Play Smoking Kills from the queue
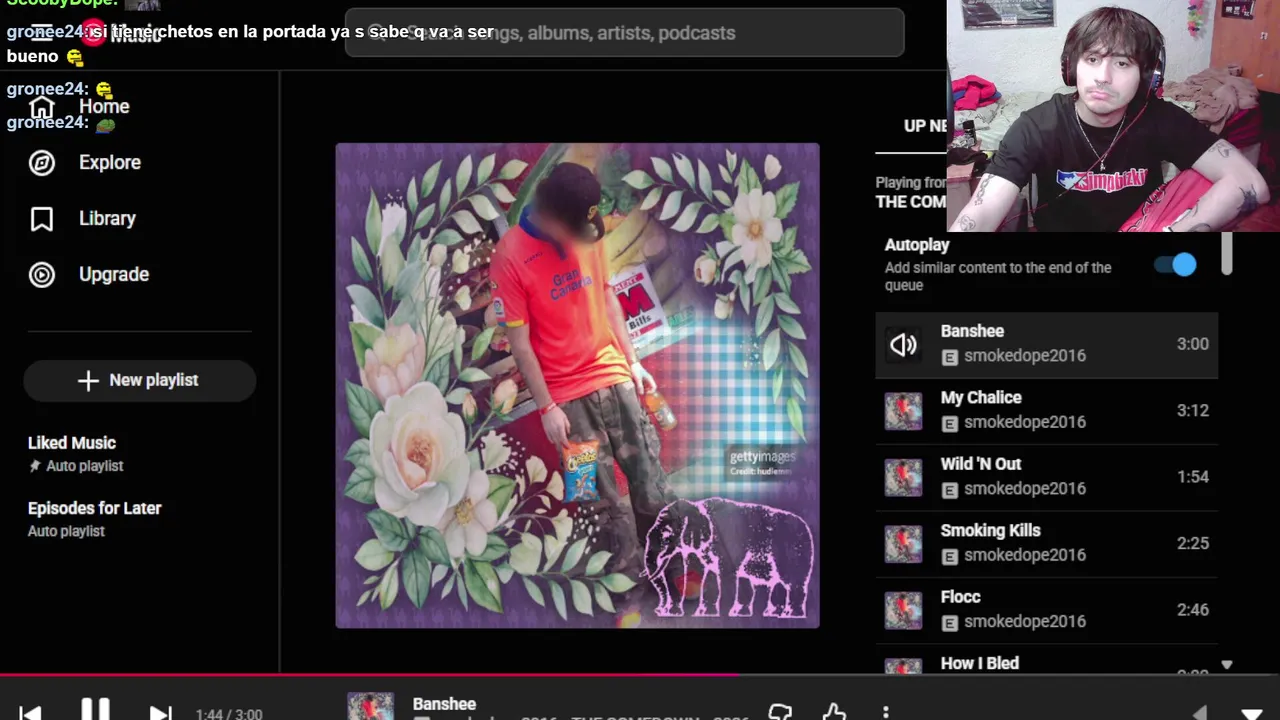 coord(1046,544)
